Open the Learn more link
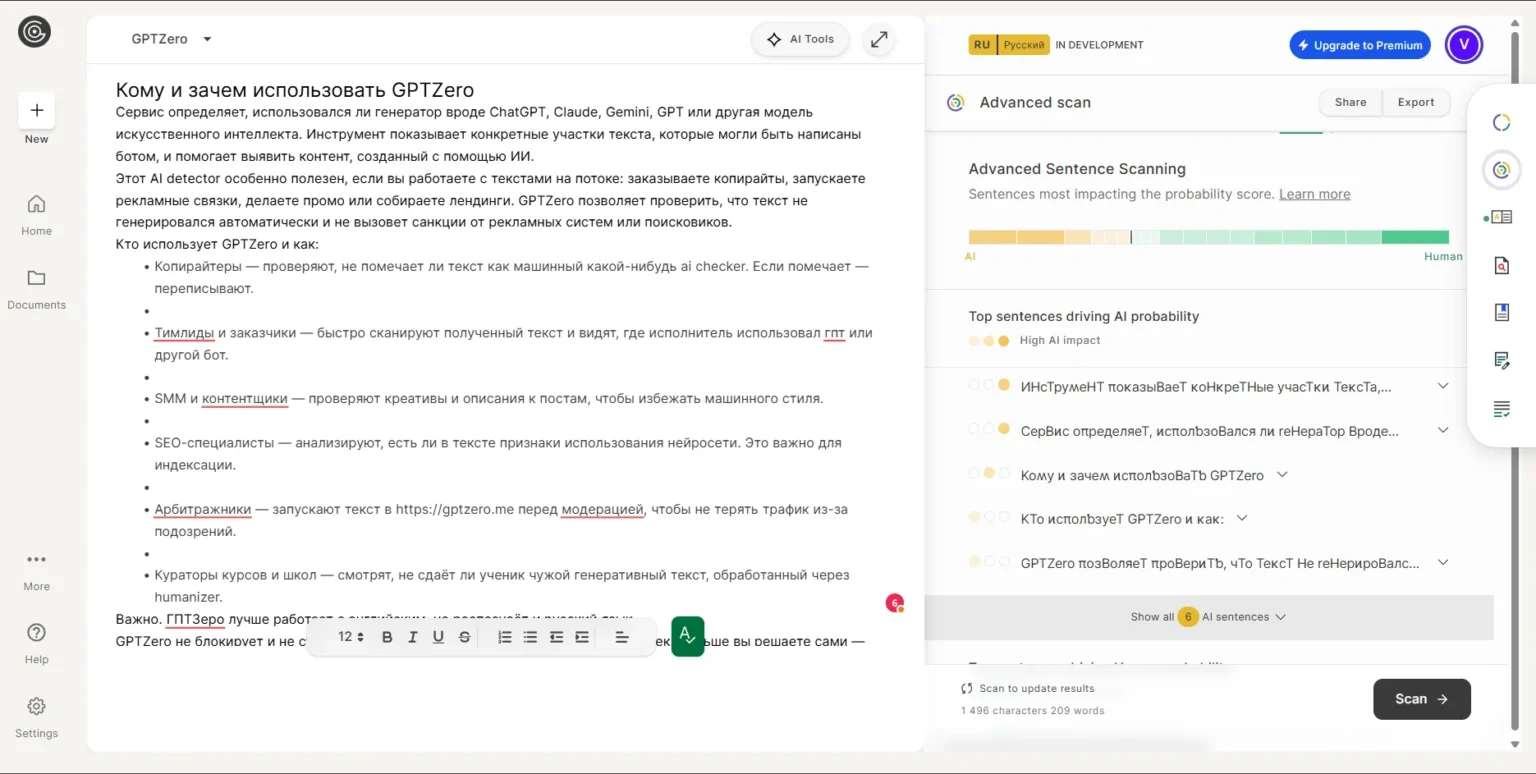 1314,194
